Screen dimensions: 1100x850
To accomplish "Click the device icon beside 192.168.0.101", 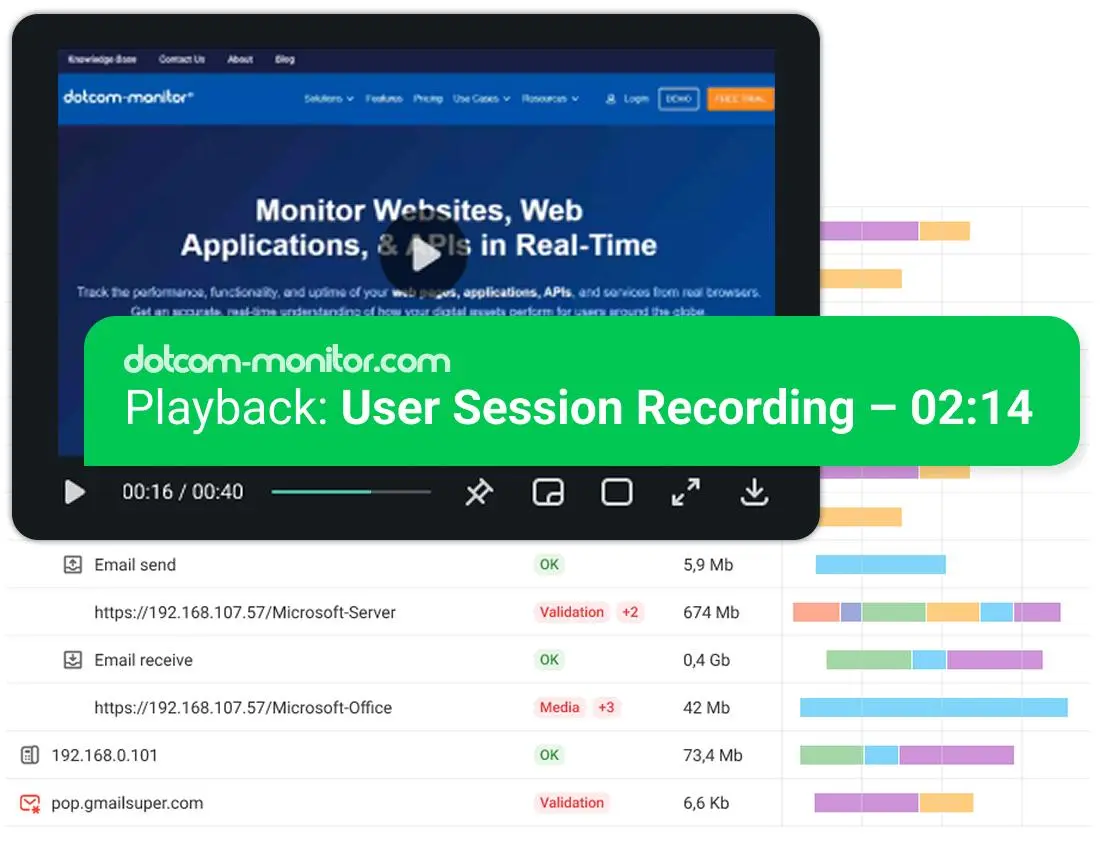I will (28, 755).
